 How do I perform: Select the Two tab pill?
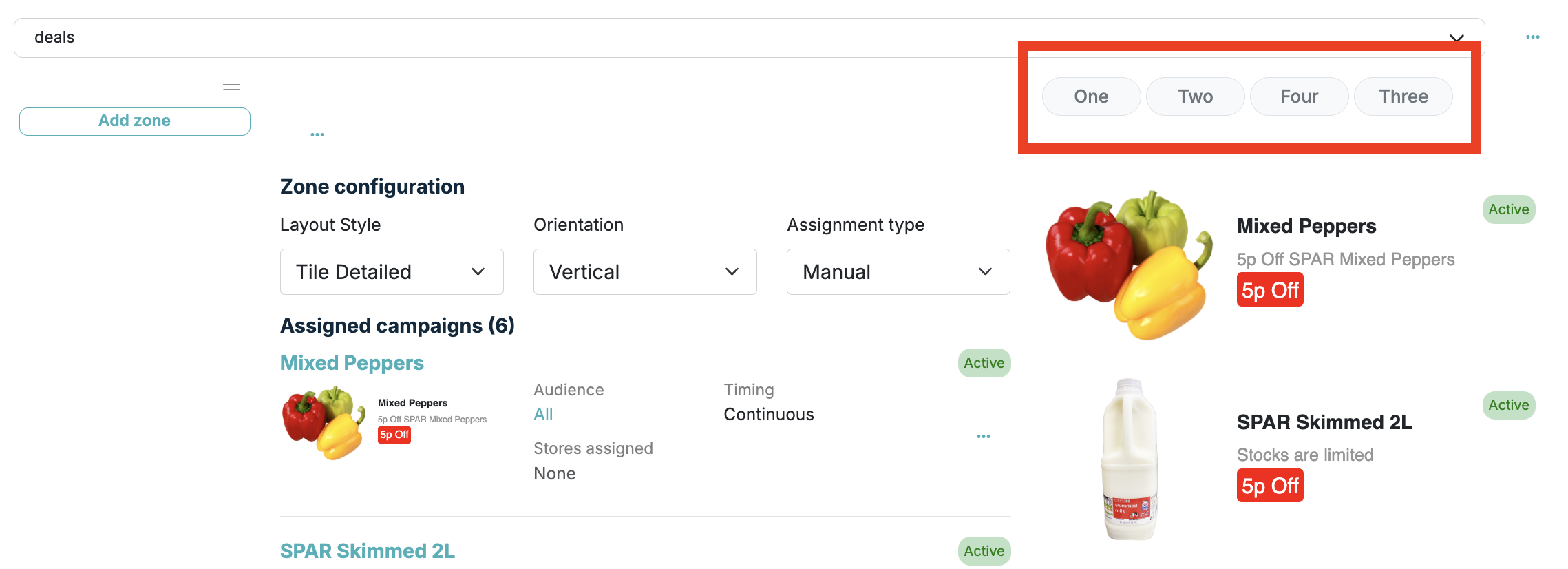tap(1195, 96)
